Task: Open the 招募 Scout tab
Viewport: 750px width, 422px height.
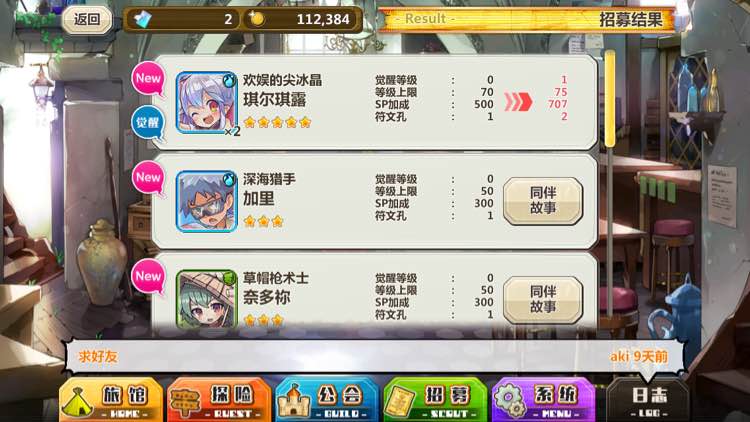Action: click(x=435, y=400)
